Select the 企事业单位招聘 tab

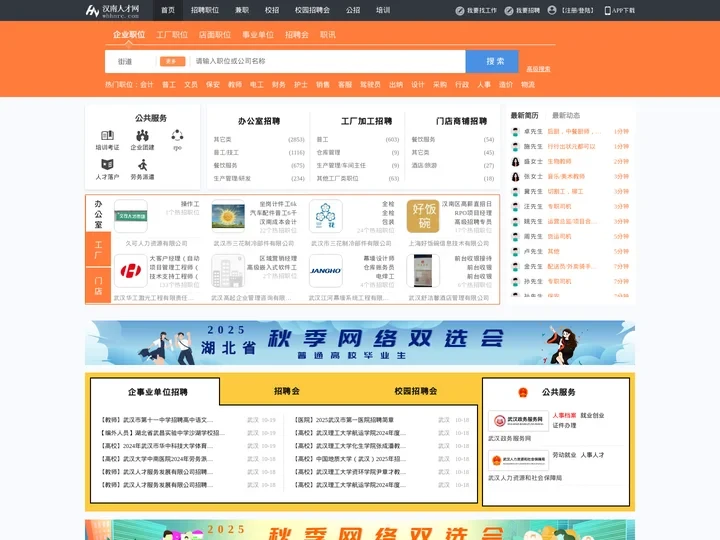pyautogui.click(x=158, y=392)
